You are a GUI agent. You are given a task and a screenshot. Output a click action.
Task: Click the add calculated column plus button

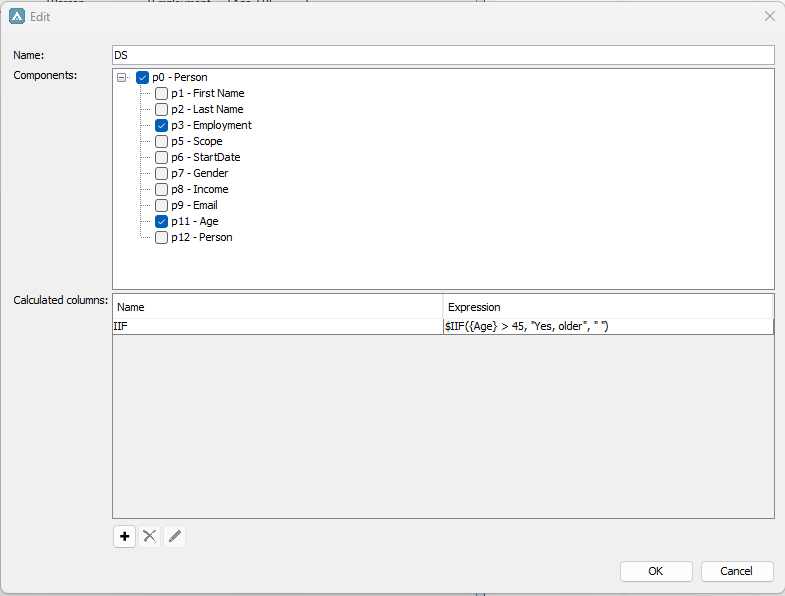[125, 536]
